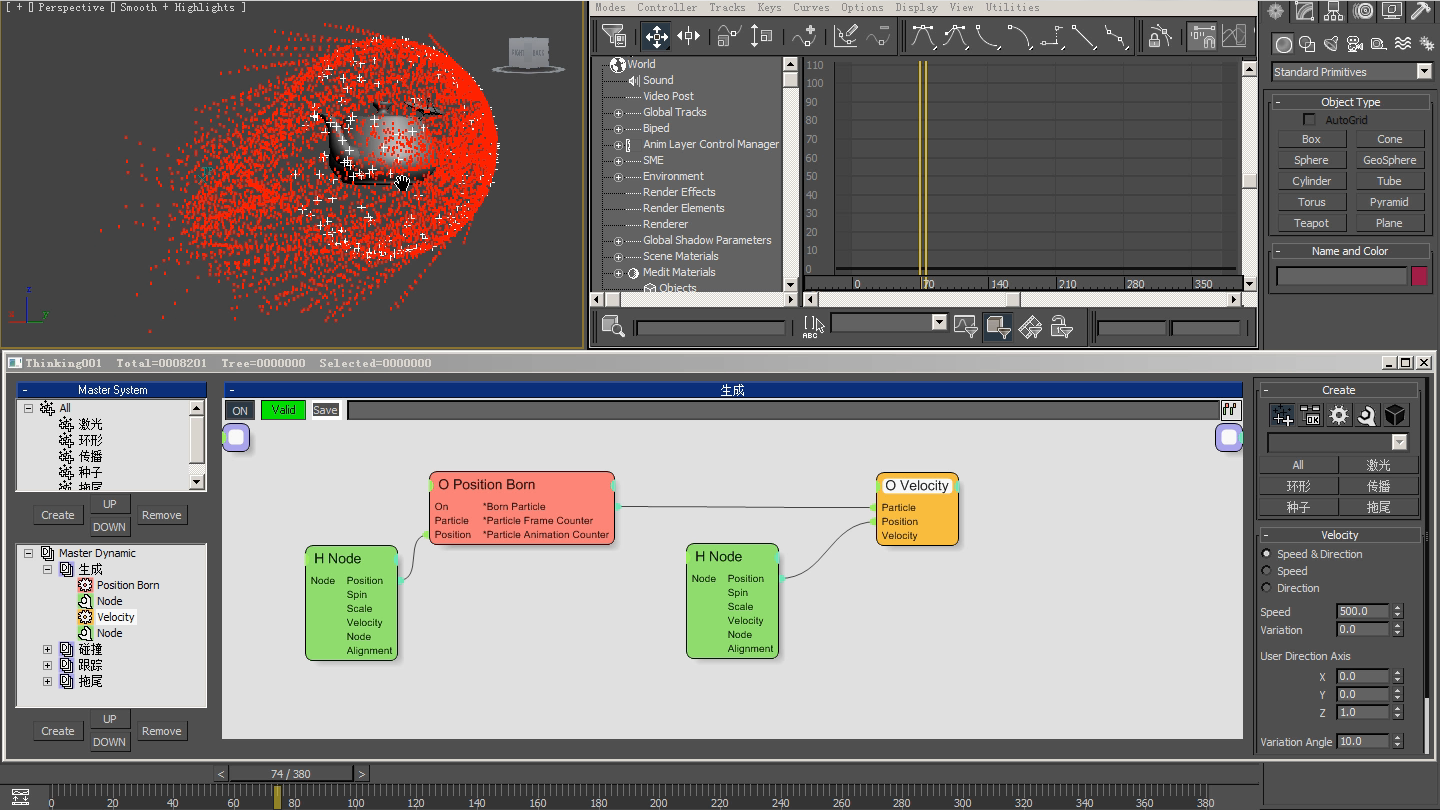This screenshot has width=1440, height=810.
Task: Set tangents to Step icon
Action: click(x=1051, y=37)
